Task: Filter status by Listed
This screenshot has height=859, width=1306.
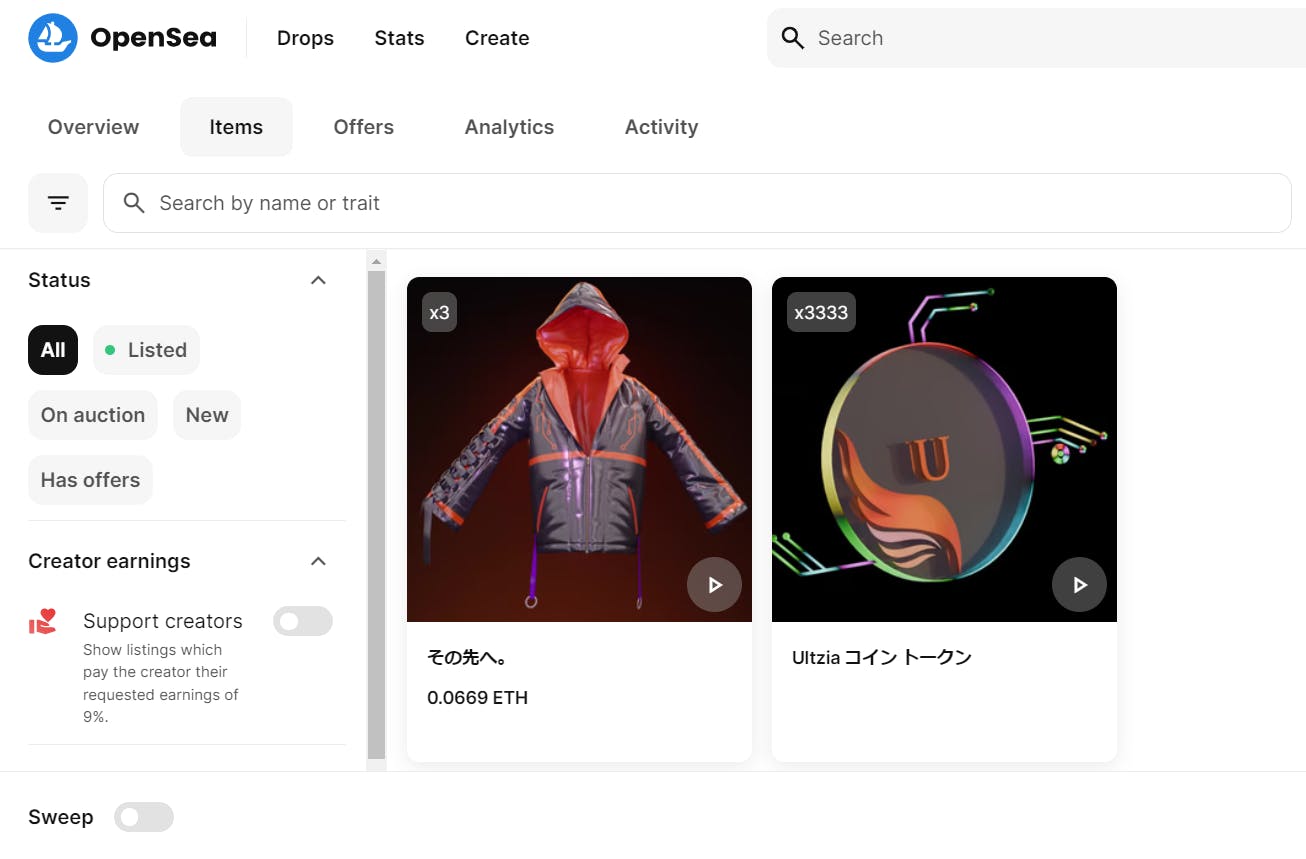Action: coord(146,350)
